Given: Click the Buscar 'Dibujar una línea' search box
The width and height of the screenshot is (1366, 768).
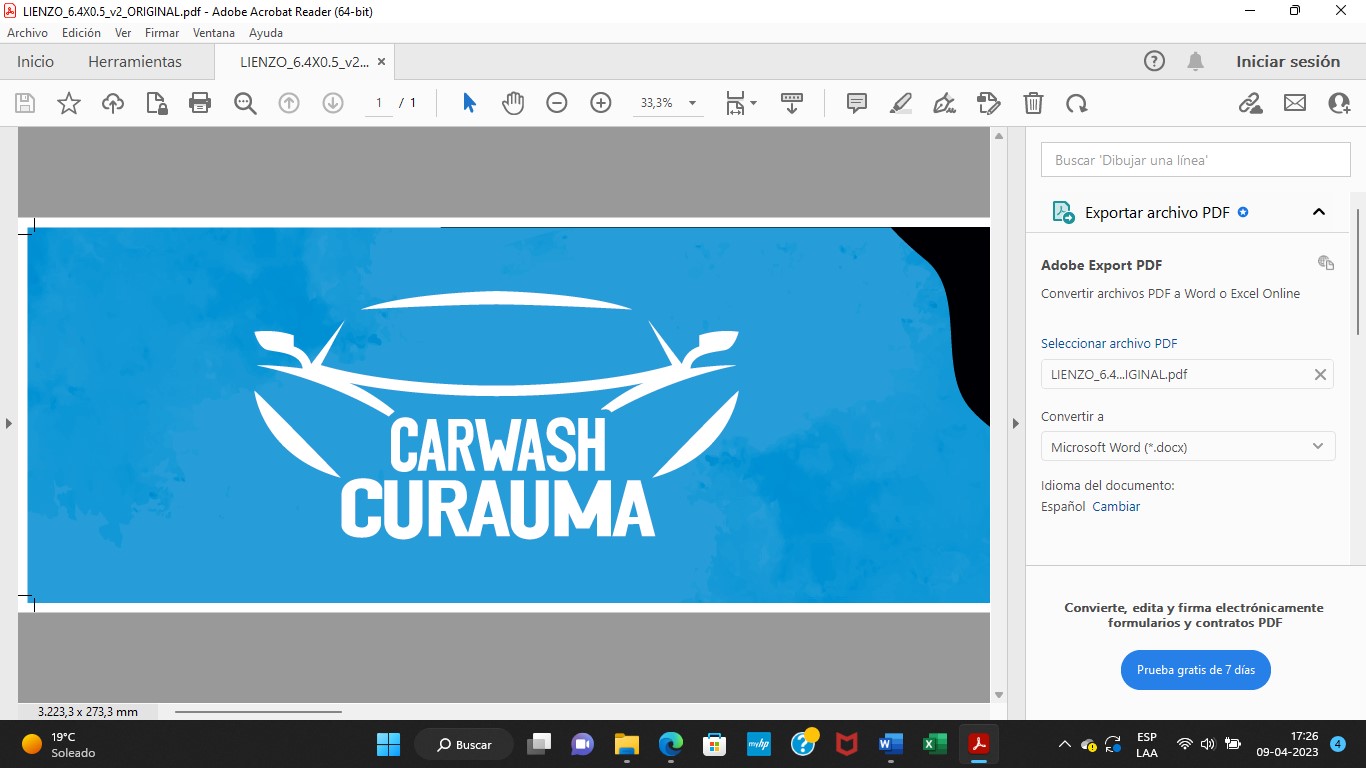Looking at the screenshot, I should [1195, 160].
